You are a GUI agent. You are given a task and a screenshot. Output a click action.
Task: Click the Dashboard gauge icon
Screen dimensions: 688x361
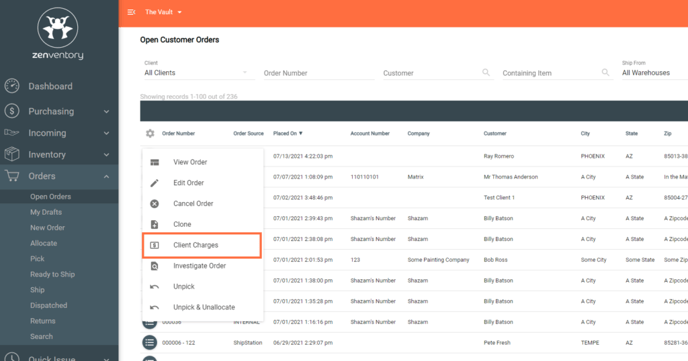pyautogui.click(x=12, y=86)
